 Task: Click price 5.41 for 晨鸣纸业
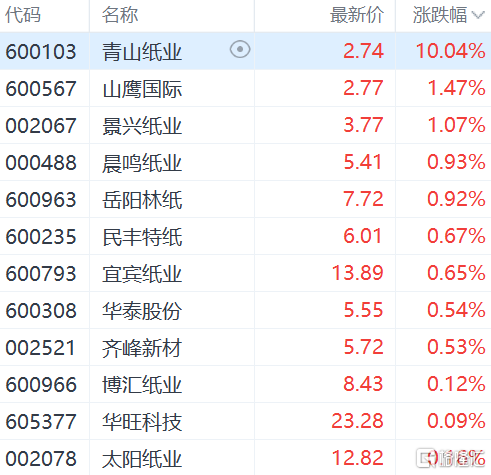pyautogui.click(x=364, y=162)
